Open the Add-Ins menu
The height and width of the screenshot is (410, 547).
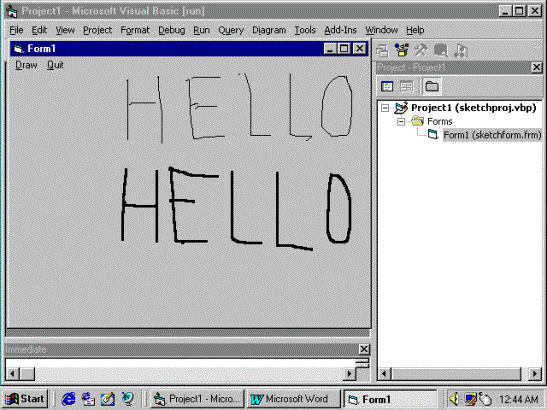point(340,30)
